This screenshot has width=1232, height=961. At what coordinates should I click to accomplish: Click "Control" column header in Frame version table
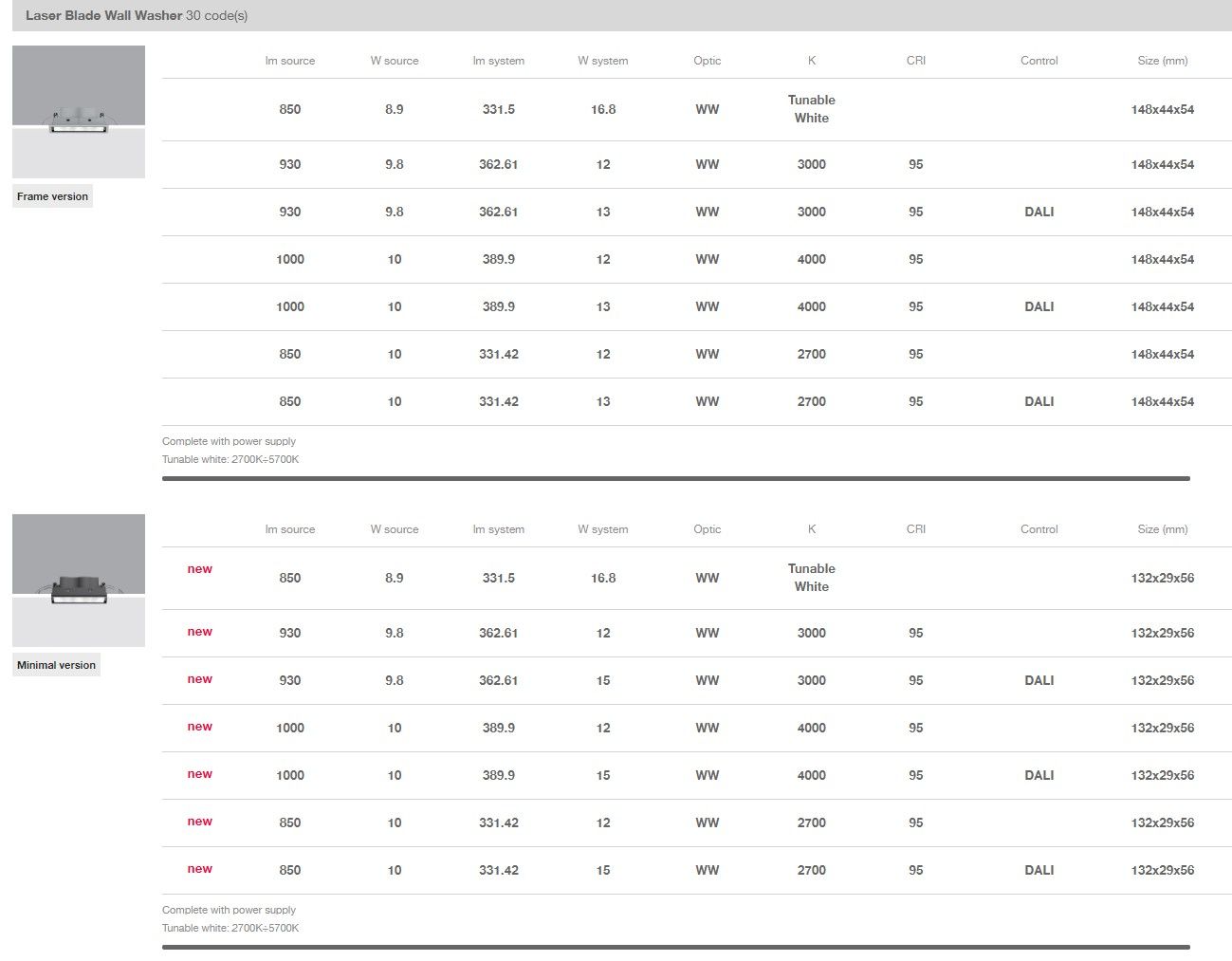point(1039,61)
